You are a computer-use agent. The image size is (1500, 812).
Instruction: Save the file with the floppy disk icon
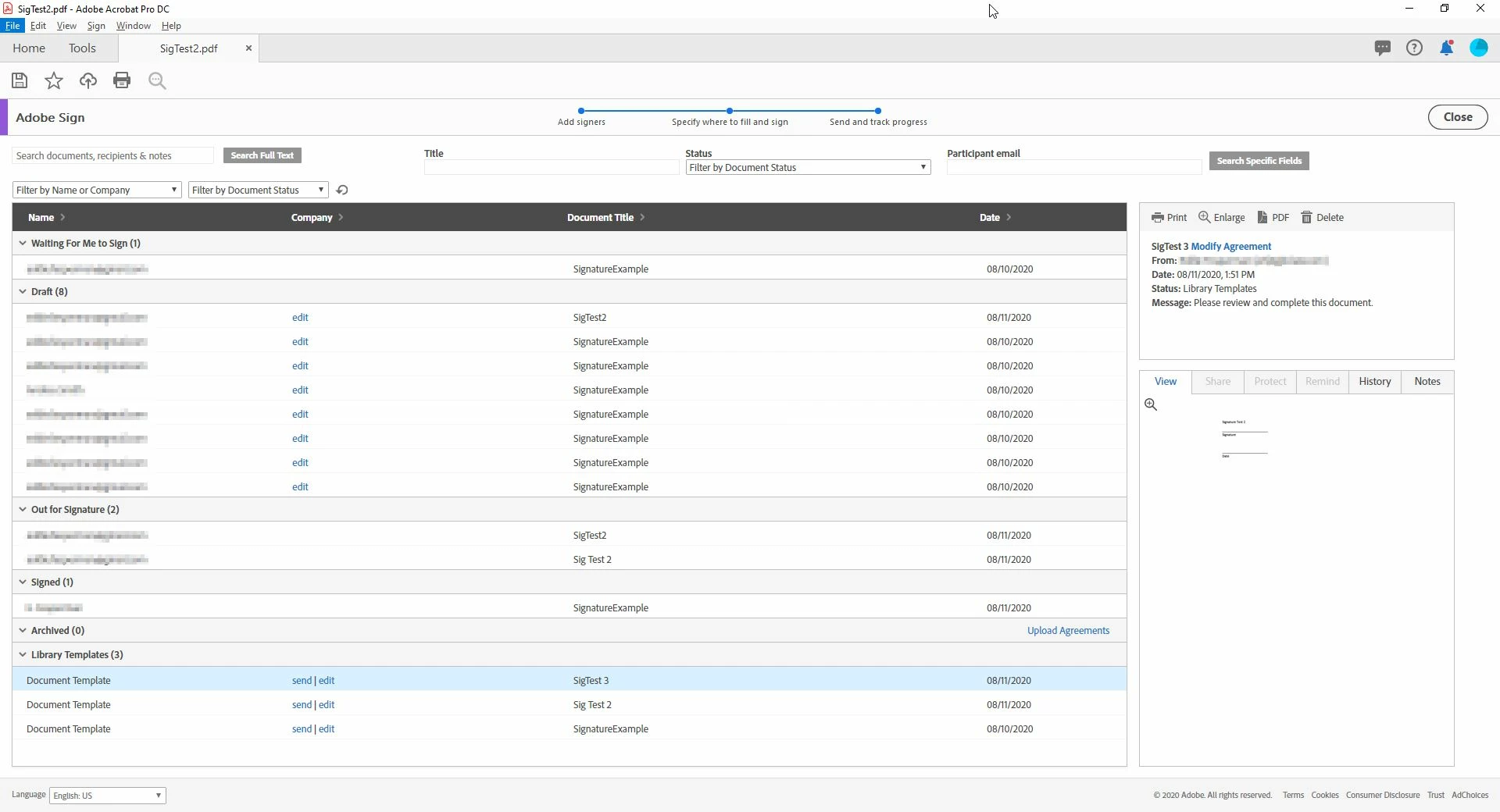pos(20,80)
